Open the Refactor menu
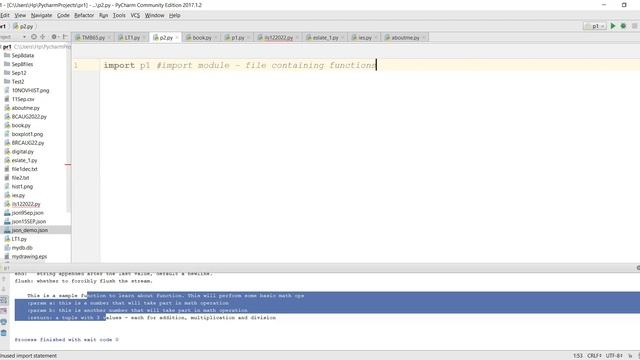Image resolution: width=640 pixels, height=360 pixels. (84, 15)
